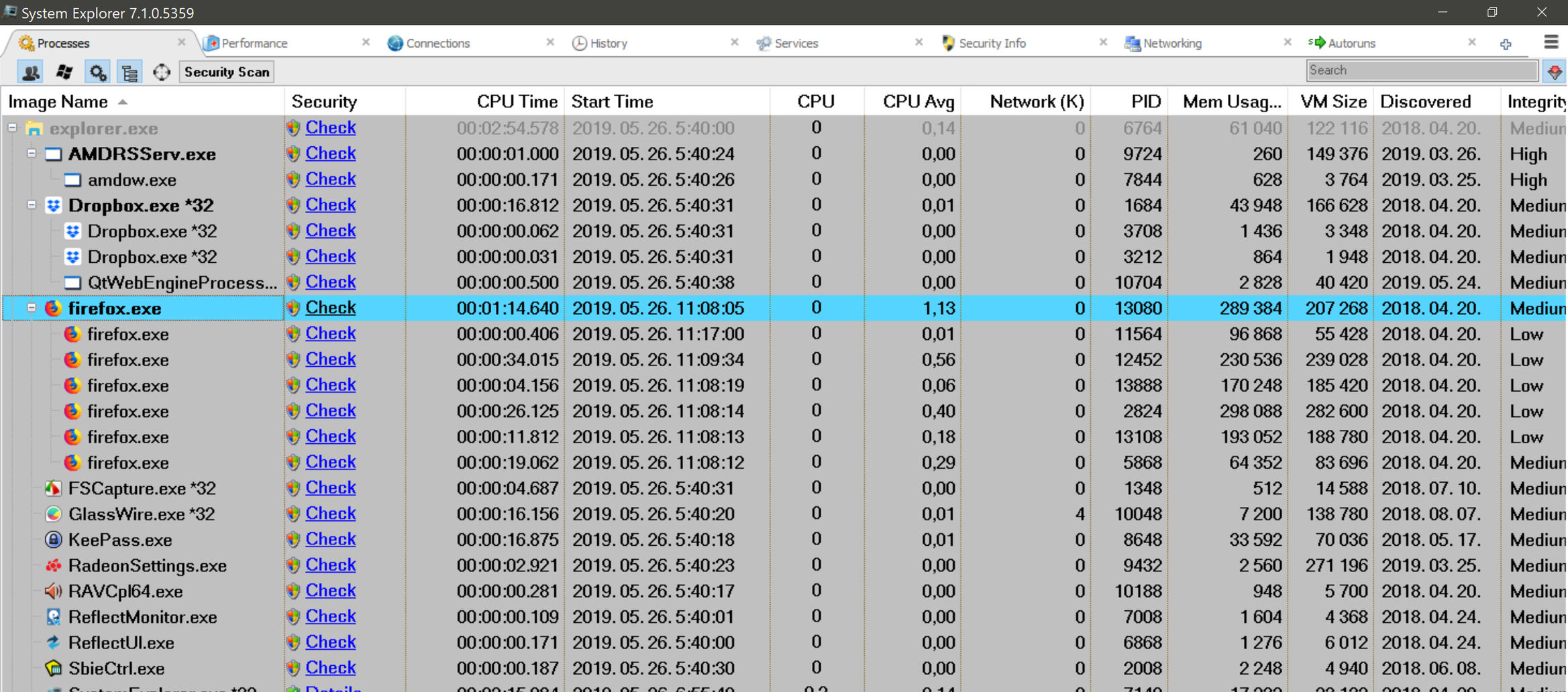The width and height of the screenshot is (1568, 692).
Task: Add a new tab with the plus icon
Action: coord(1506,44)
